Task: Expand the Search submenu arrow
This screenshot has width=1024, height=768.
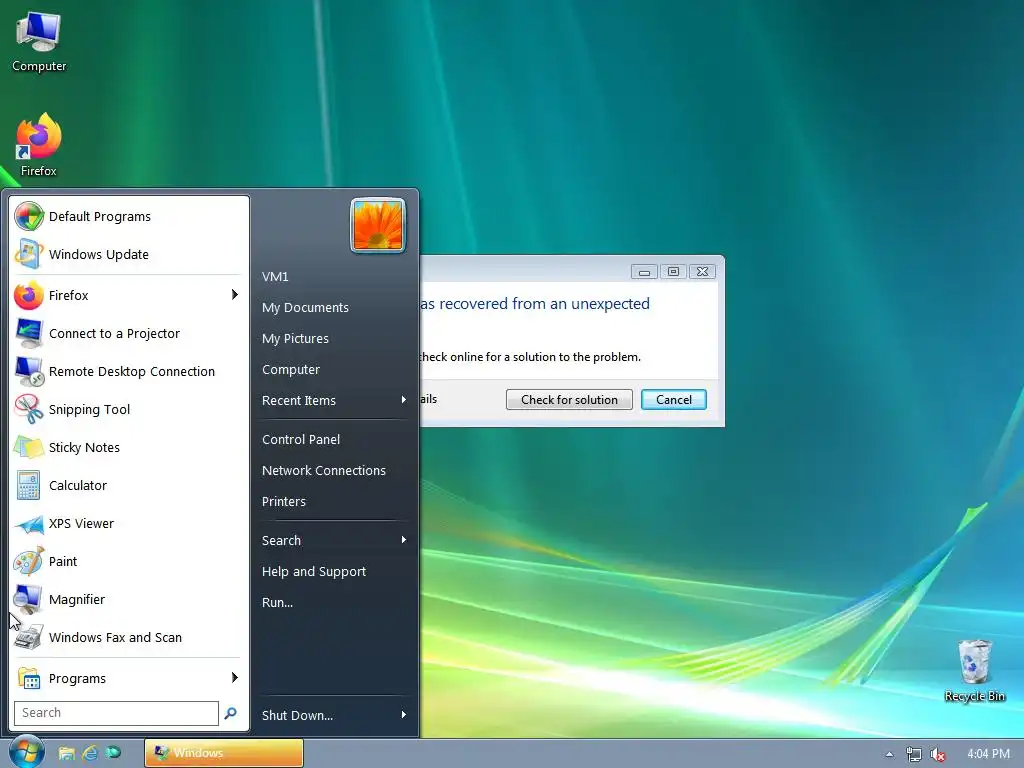Action: [404, 539]
